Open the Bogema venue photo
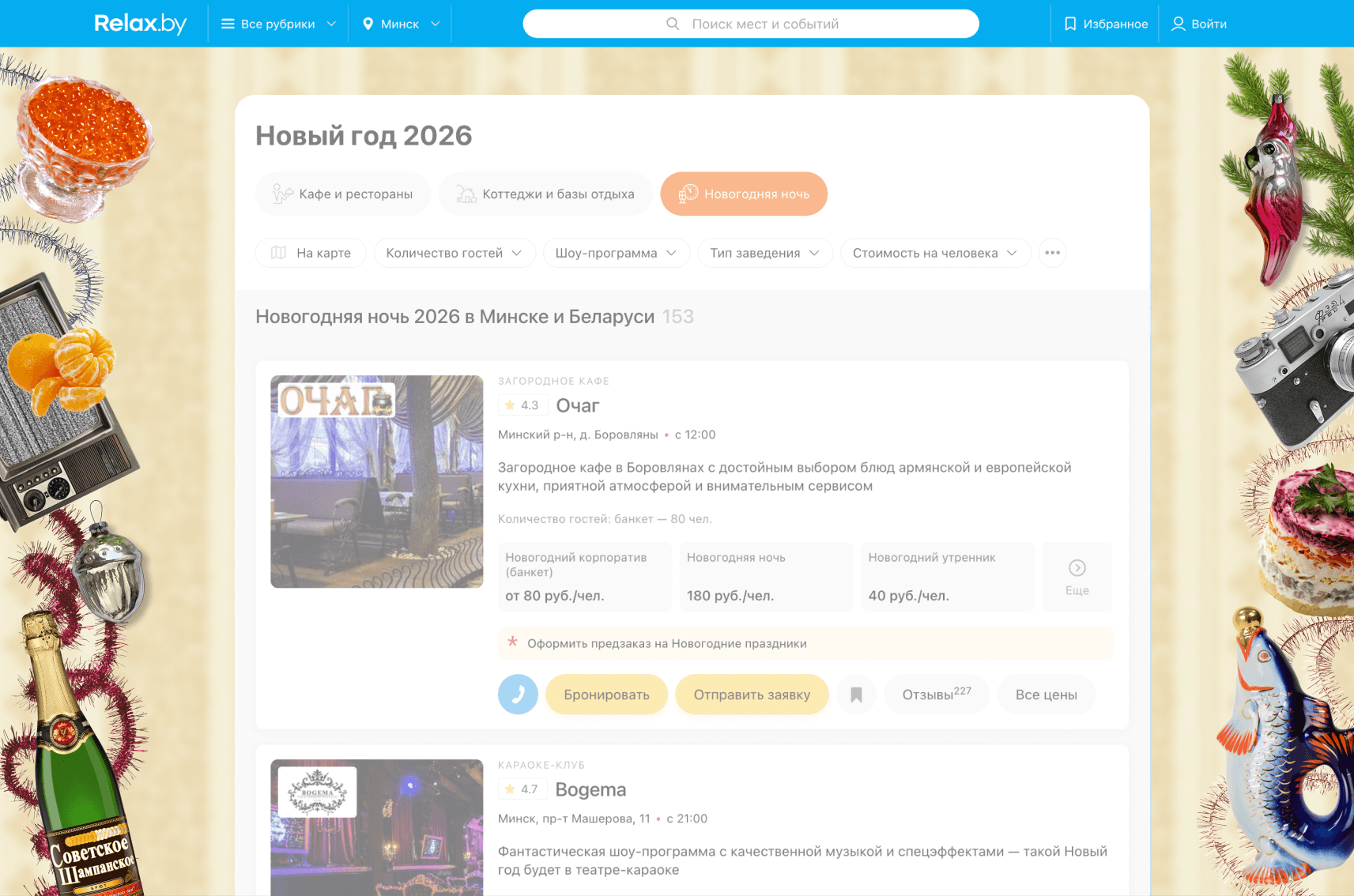The height and width of the screenshot is (896, 1354). (376, 827)
